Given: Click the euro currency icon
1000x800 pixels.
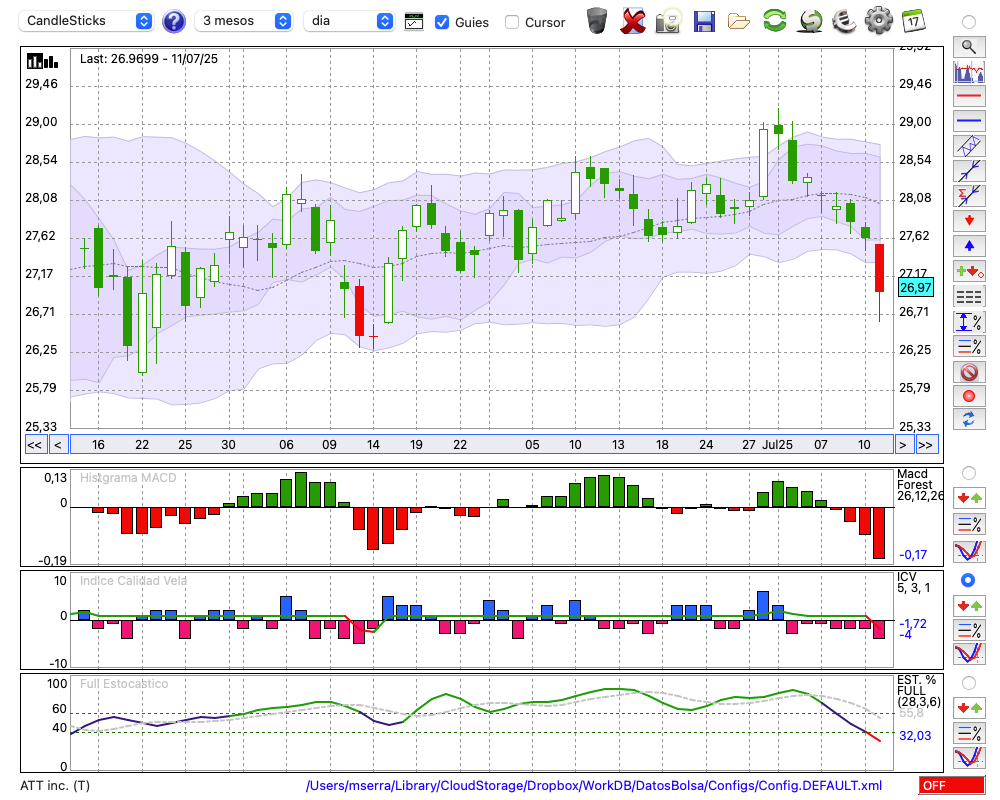Looking at the screenshot, I should 844,20.
